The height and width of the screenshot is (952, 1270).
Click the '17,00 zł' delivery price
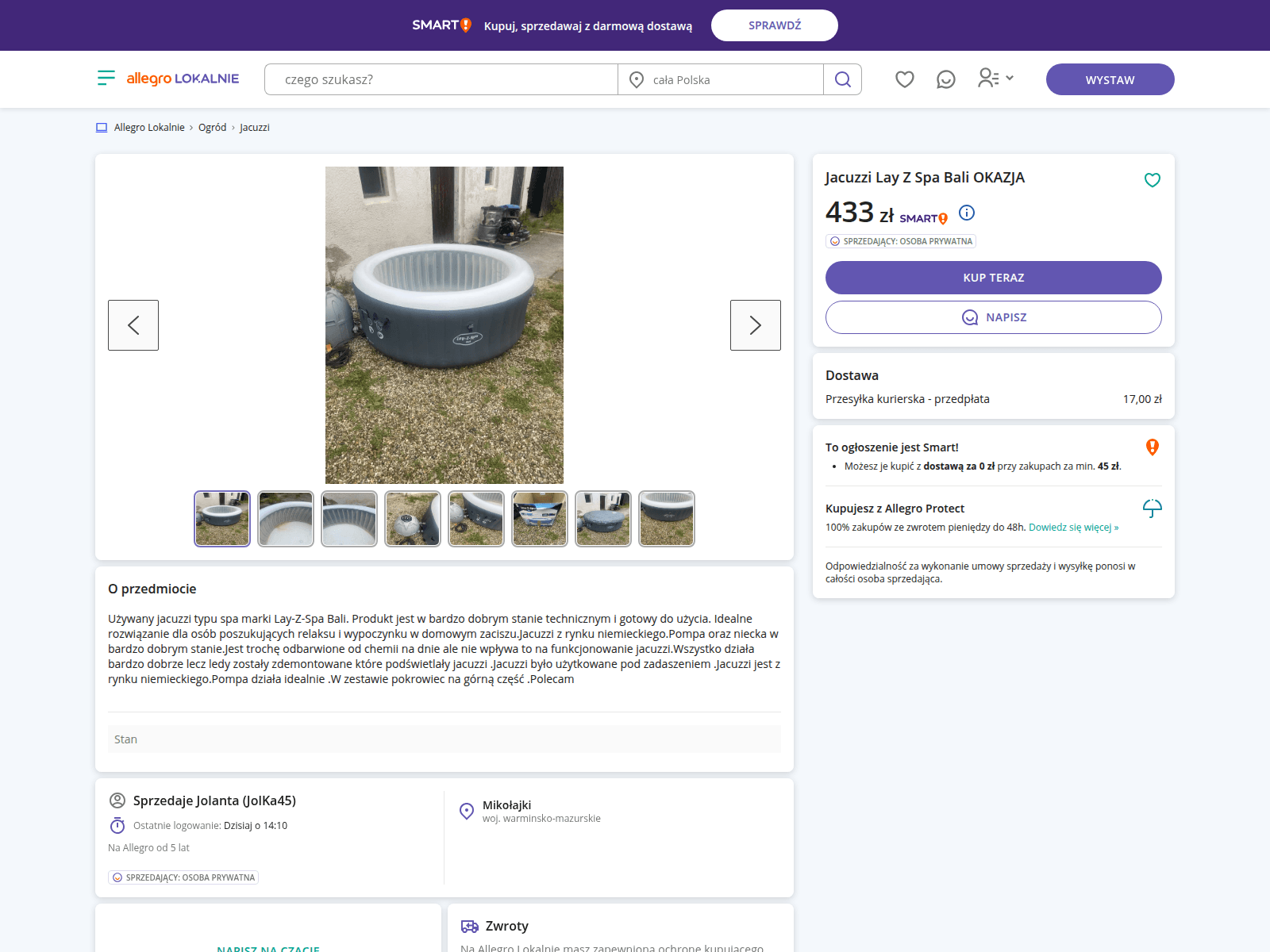point(1142,399)
